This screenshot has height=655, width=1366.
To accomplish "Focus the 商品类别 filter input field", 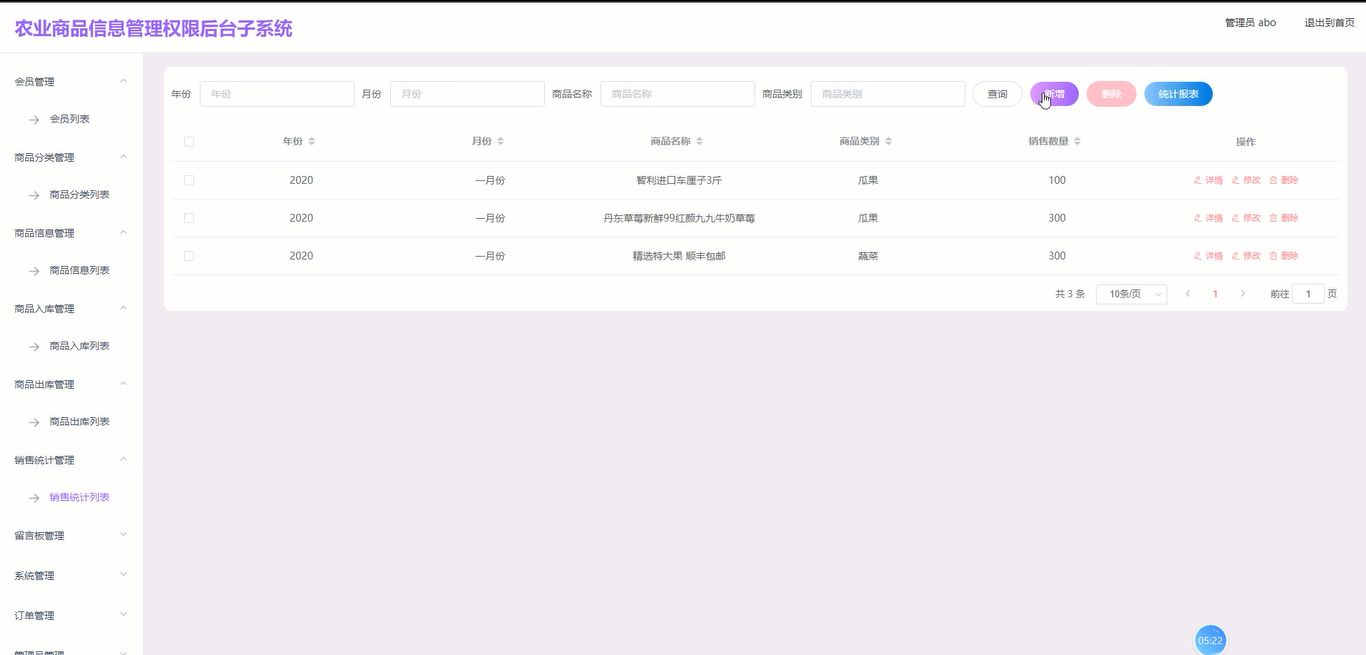I will [x=888, y=94].
